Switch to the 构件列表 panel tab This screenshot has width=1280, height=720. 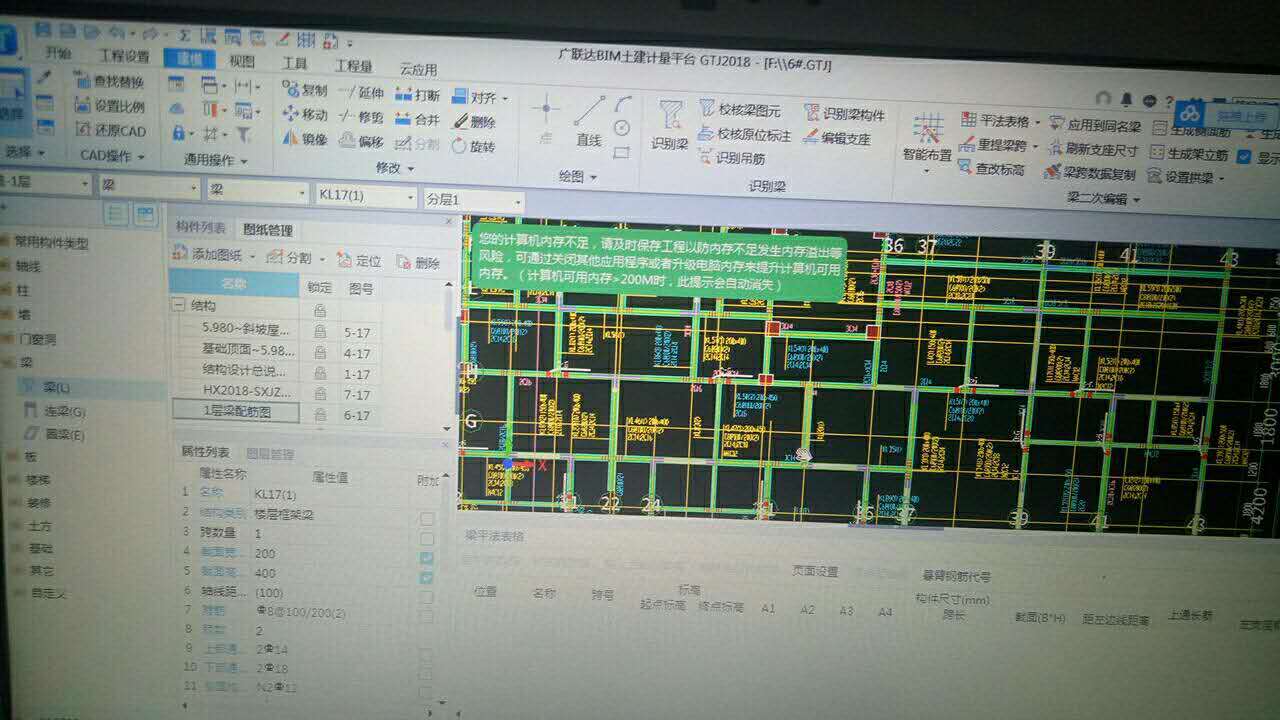pyautogui.click(x=200, y=228)
